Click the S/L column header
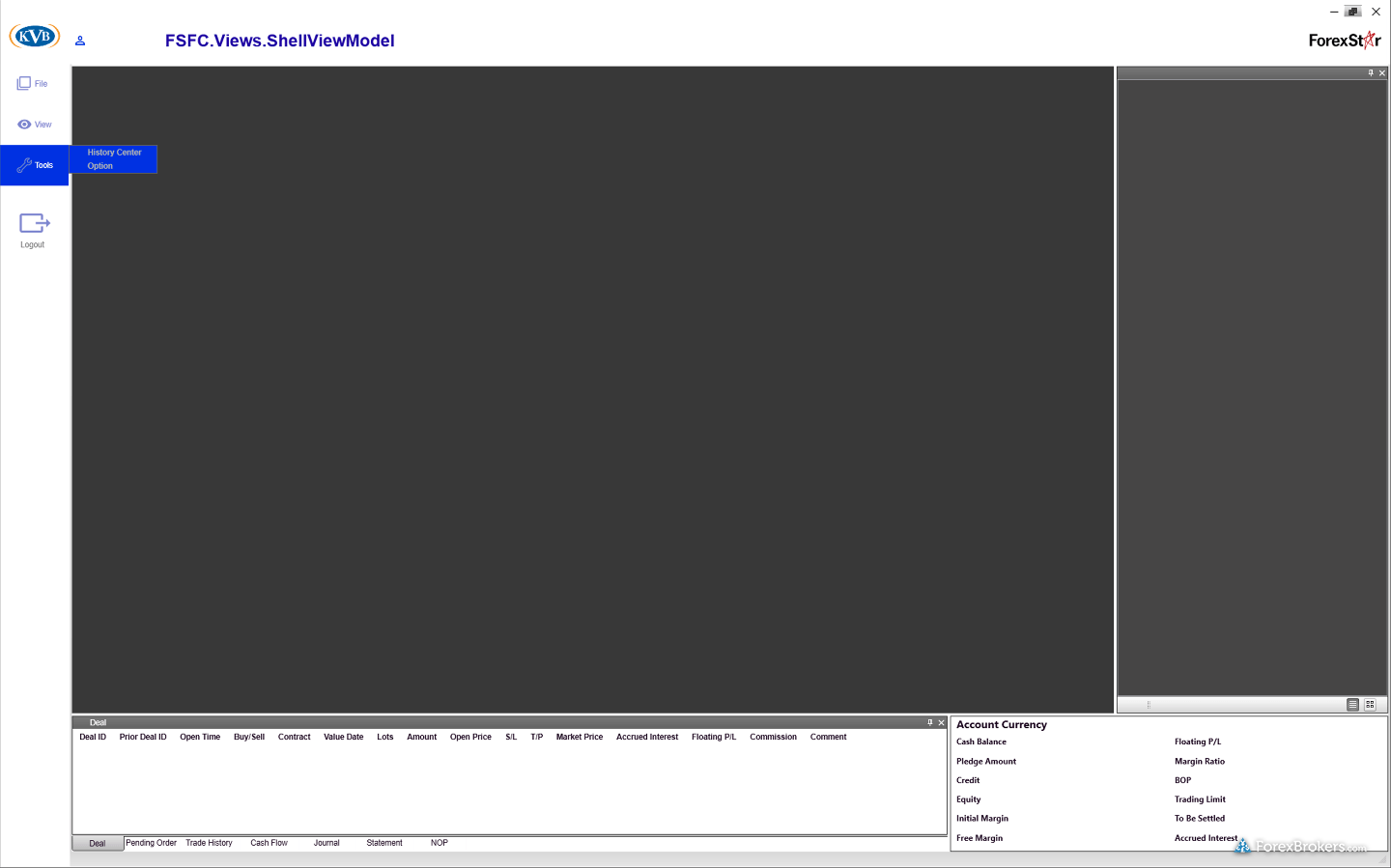The image size is (1391, 868). coord(511,737)
